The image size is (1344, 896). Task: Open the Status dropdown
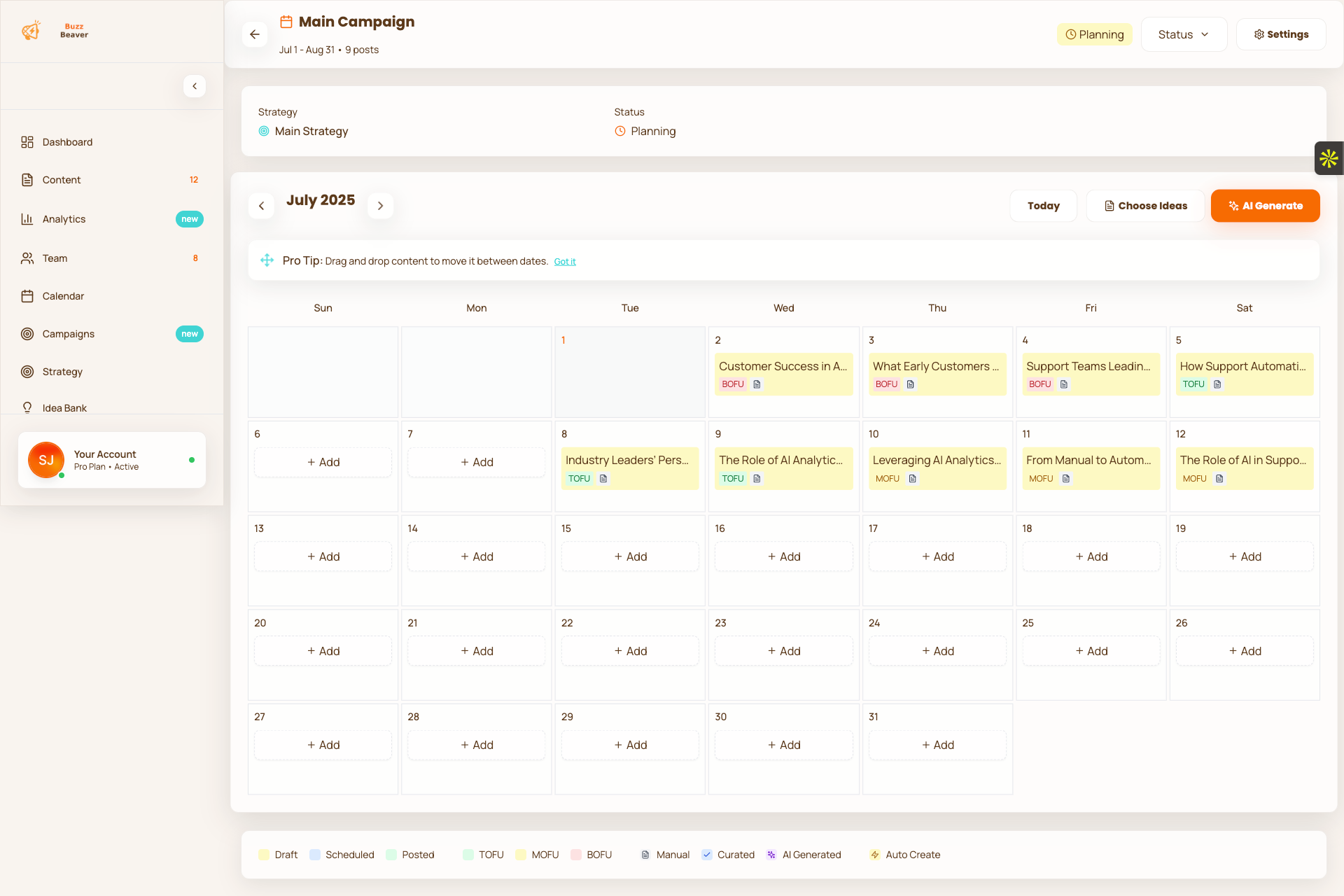point(1183,34)
